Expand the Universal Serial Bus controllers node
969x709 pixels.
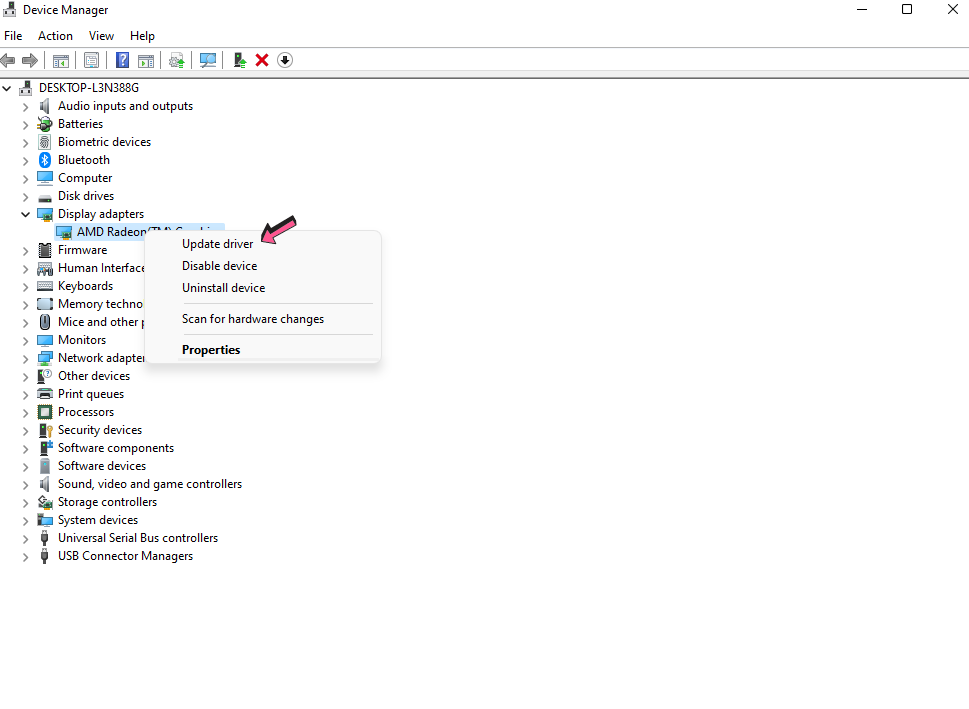[26, 538]
